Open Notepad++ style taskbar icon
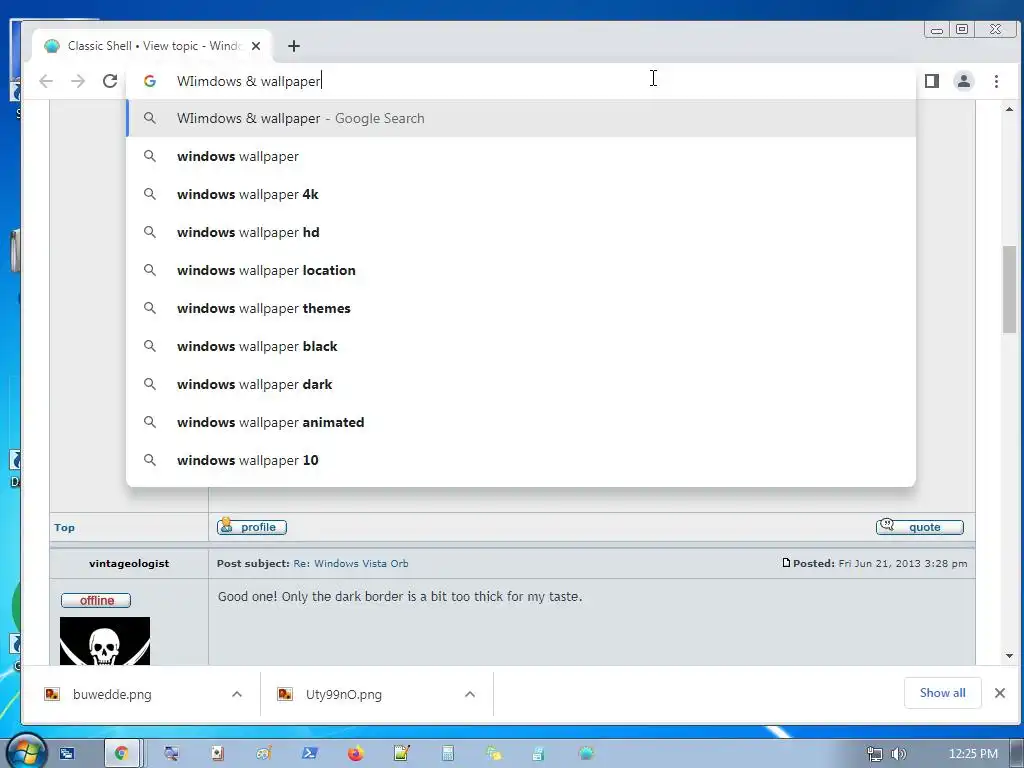Image resolution: width=1024 pixels, height=768 pixels. tap(402, 754)
